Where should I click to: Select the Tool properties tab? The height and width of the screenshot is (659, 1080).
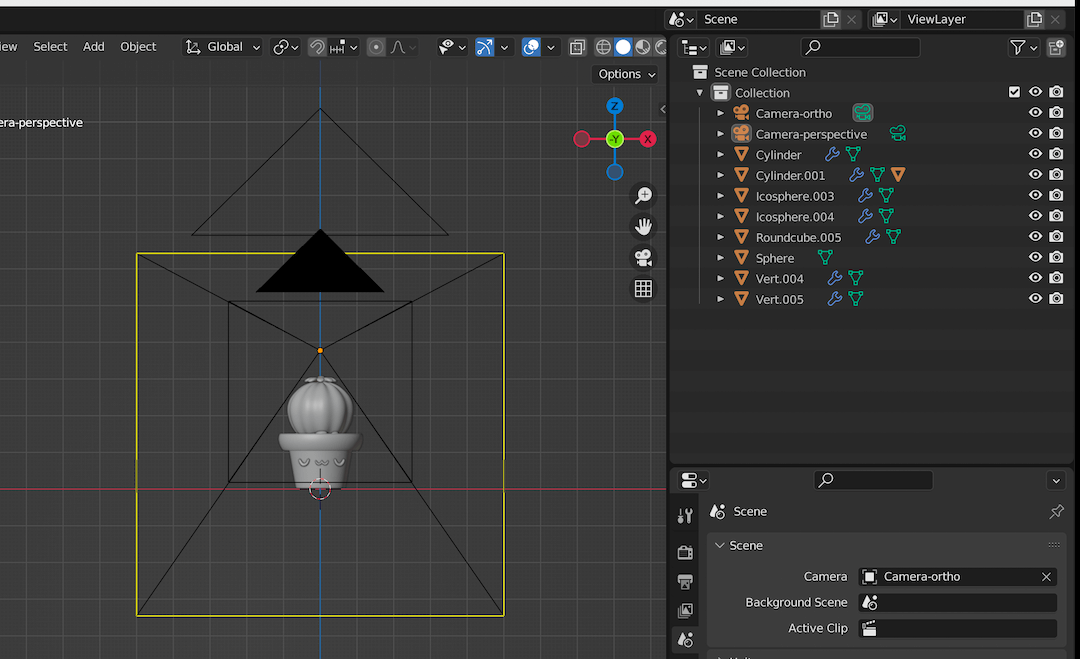685,515
